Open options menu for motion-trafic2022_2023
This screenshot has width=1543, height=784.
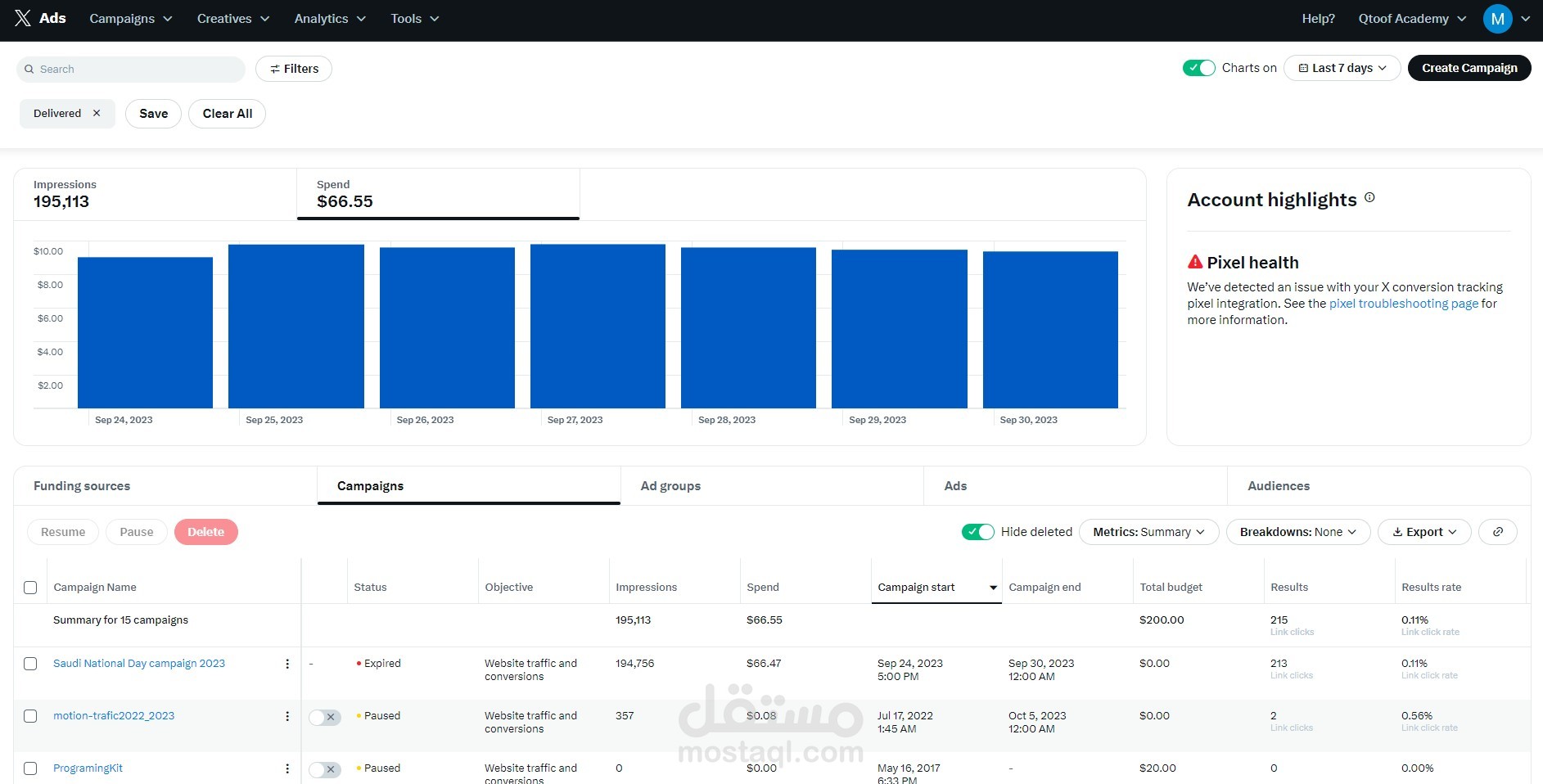click(x=287, y=716)
